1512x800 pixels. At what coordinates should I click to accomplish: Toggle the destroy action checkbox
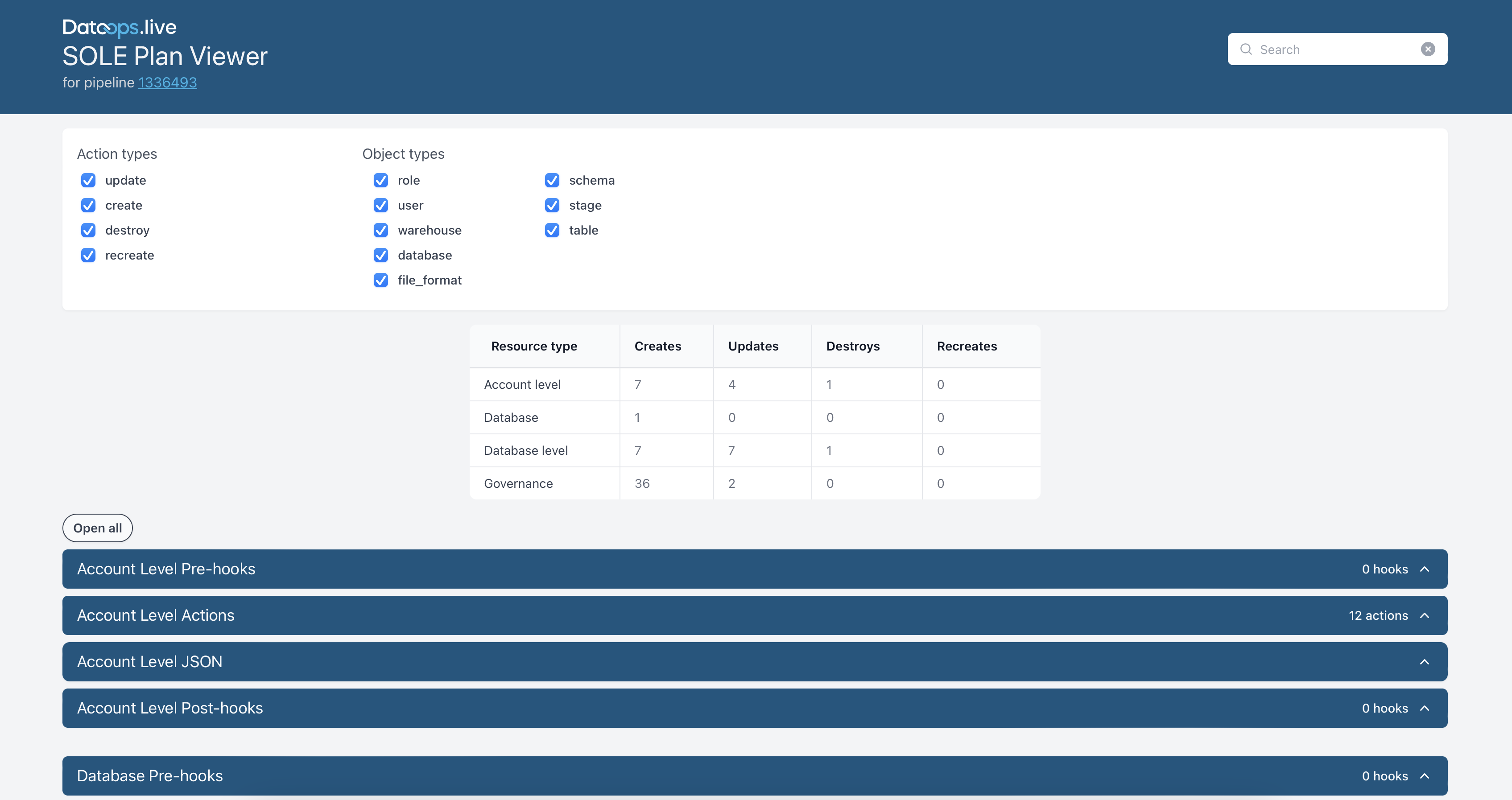point(88,230)
